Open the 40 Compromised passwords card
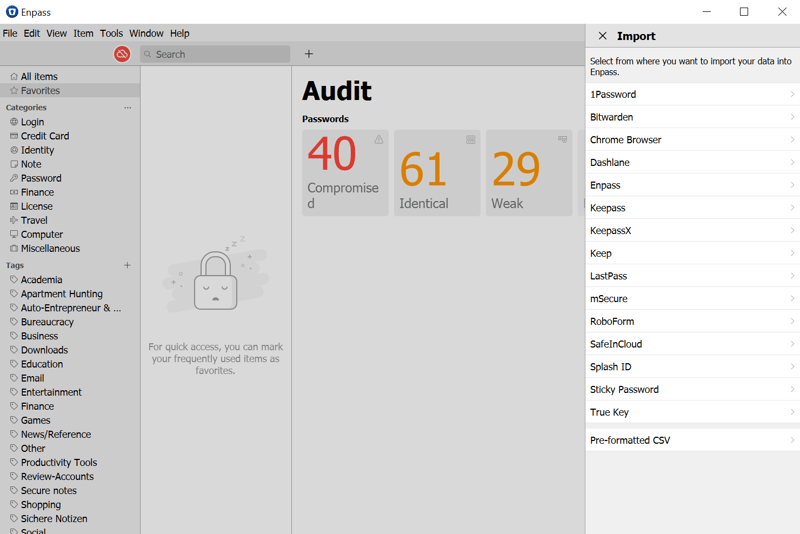Viewport: 800px width, 534px height. (345, 173)
